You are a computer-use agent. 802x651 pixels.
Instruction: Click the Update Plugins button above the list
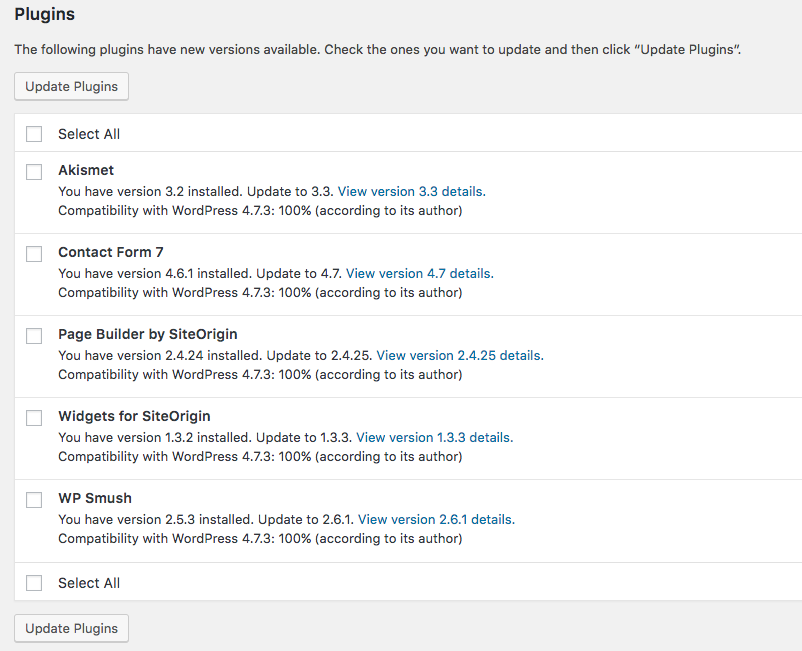[x=71, y=86]
